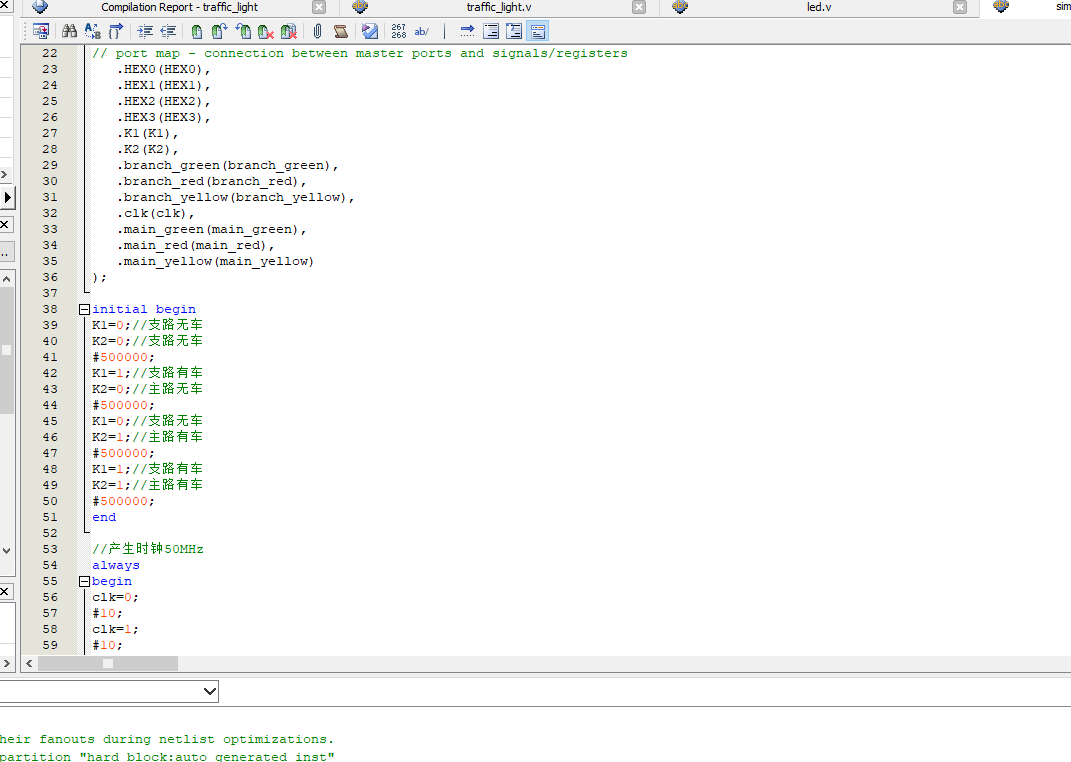The image size is (1071, 762).
Task: Click left panel scroll up arrow
Action: pos(6,279)
